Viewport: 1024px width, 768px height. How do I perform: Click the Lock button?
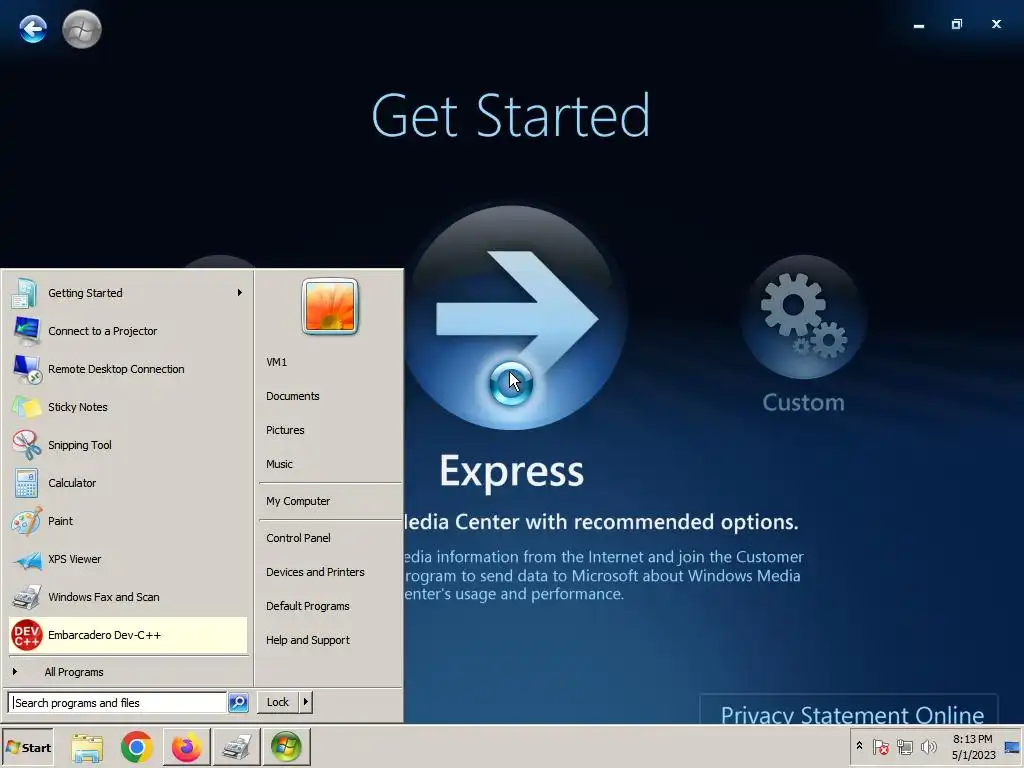coord(278,702)
